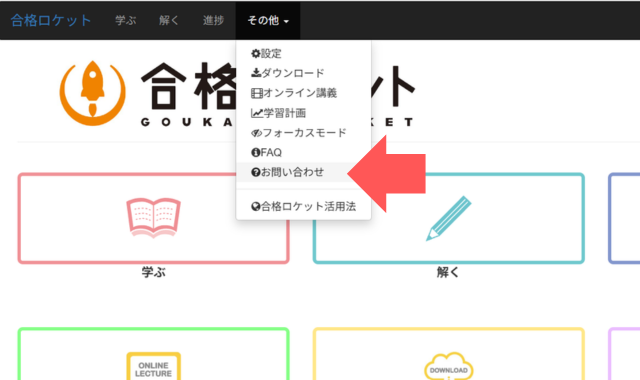Click the eye-slash icon beside フォーカスモード
This screenshot has width=640, height=380.
click(x=256, y=133)
